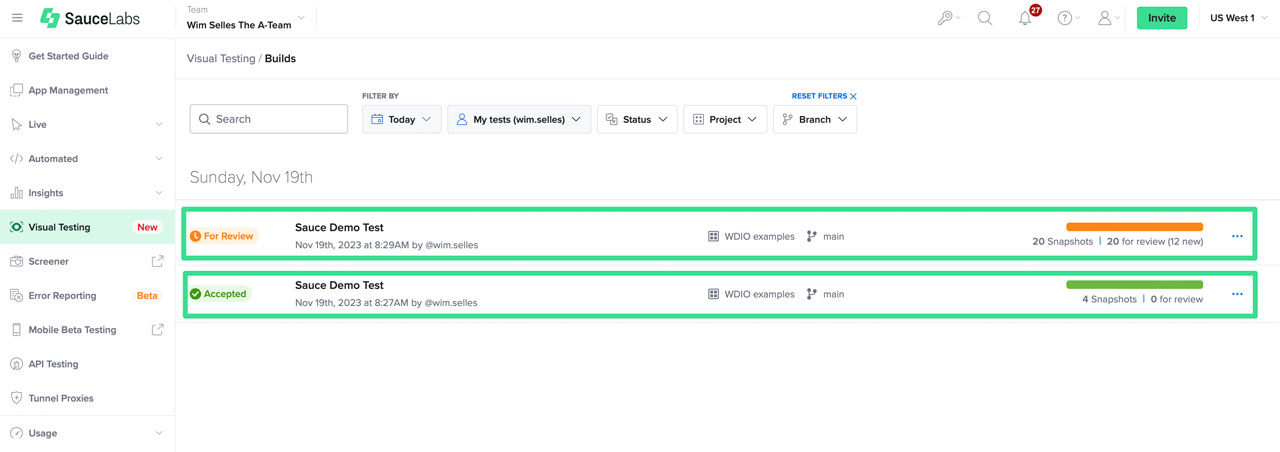
Task: Click the green Invite button
Action: 1162,18
